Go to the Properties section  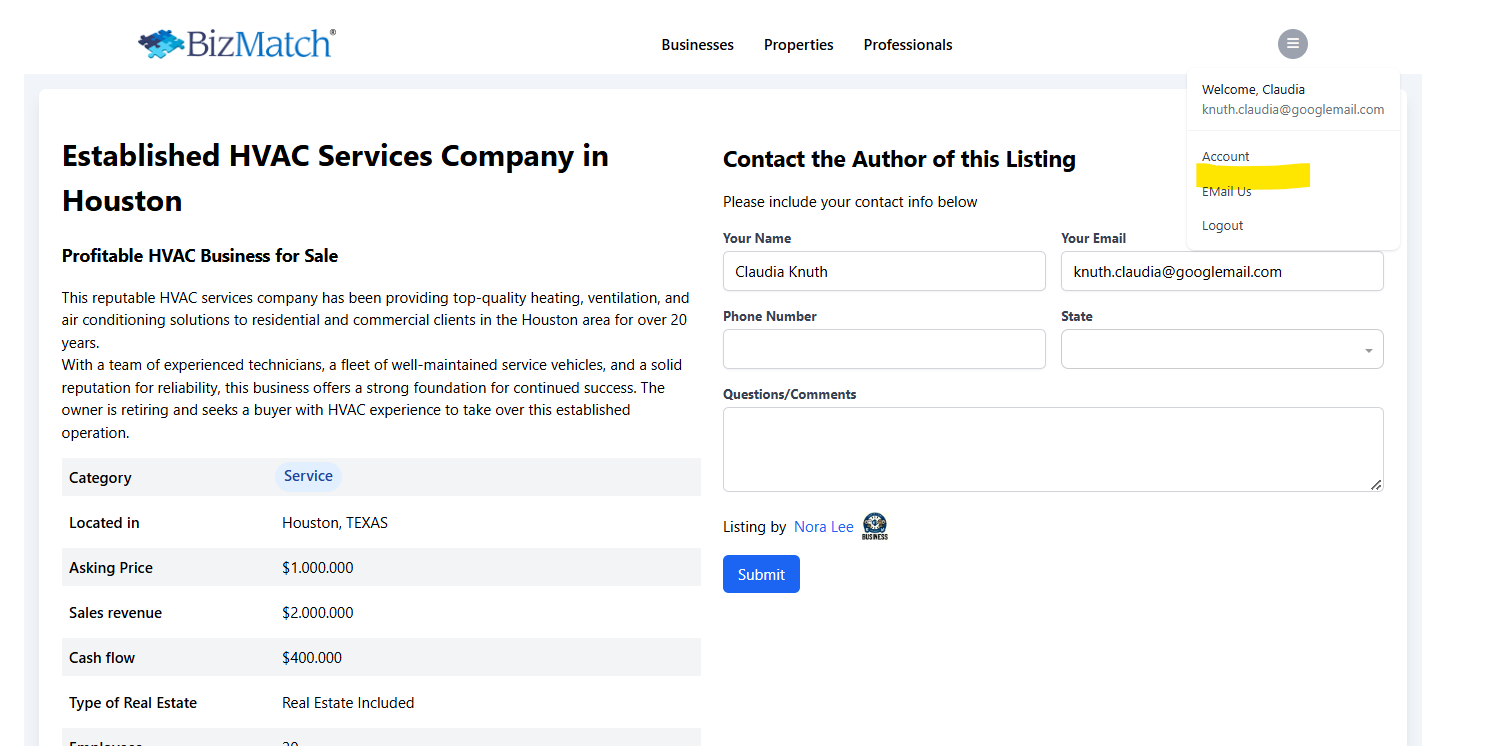pyautogui.click(x=798, y=45)
